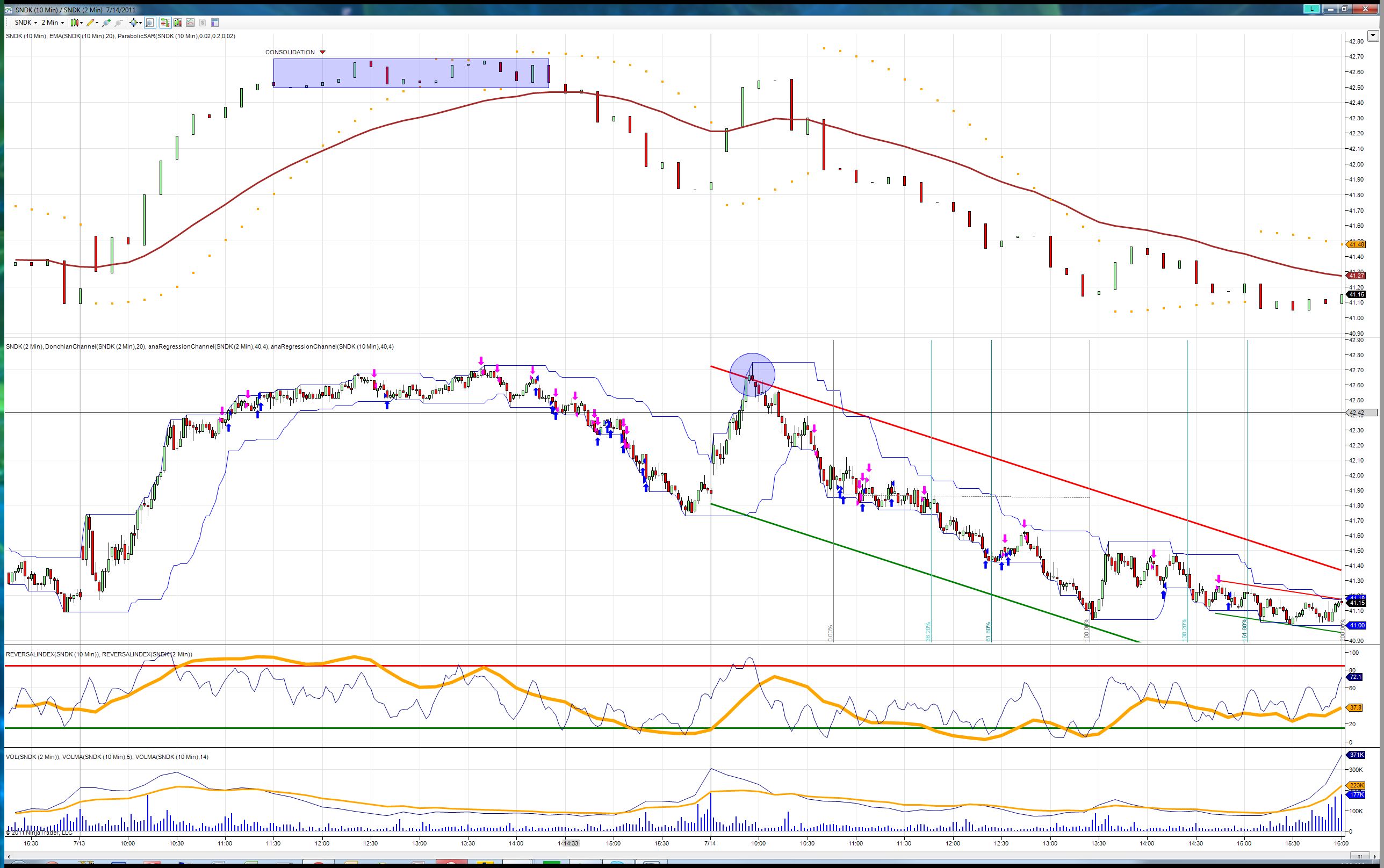This screenshot has width=1384, height=868.
Task: Click the 7/13 date label on time axis
Action: coord(79,843)
